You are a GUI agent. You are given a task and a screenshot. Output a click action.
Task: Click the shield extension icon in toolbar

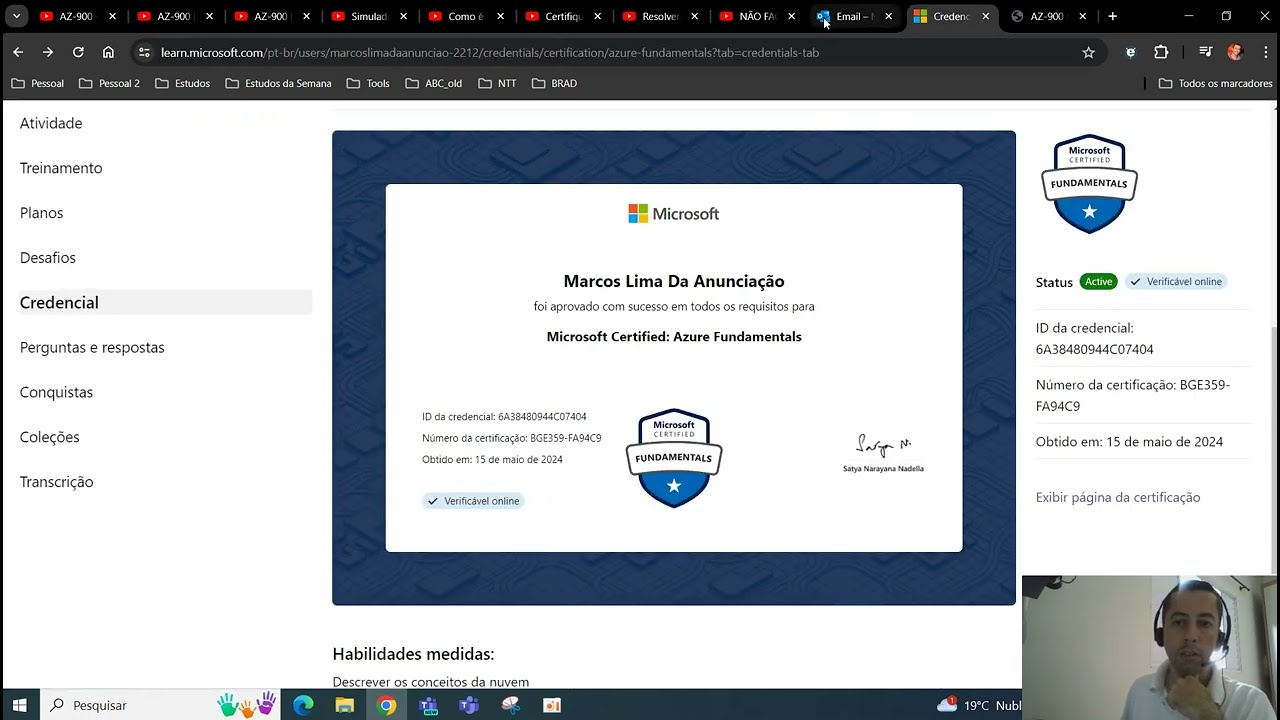click(1131, 52)
